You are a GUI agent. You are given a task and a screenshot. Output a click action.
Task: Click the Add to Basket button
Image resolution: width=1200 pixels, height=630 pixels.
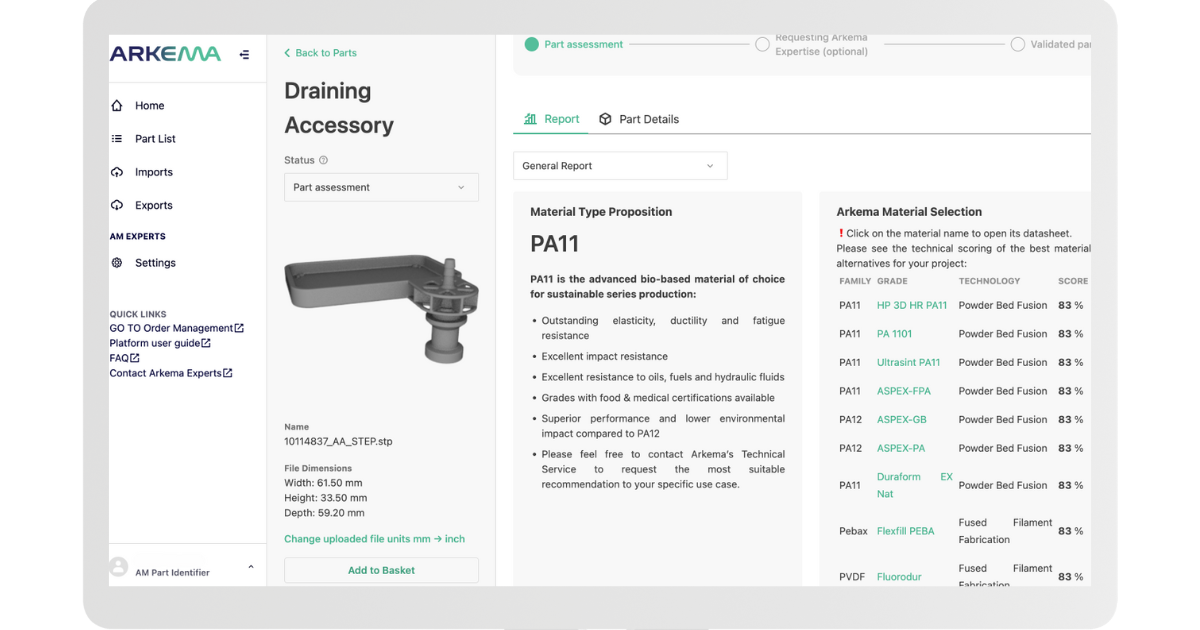[x=381, y=569]
